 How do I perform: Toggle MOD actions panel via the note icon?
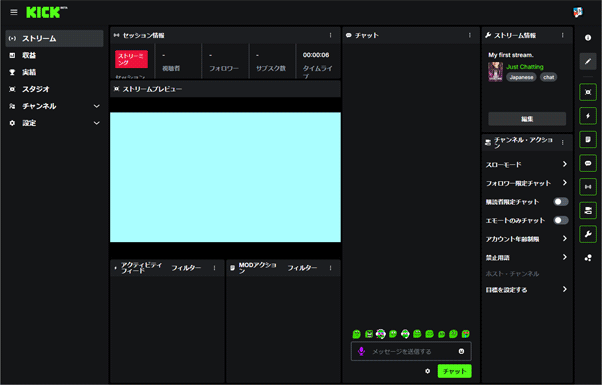point(588,140)
